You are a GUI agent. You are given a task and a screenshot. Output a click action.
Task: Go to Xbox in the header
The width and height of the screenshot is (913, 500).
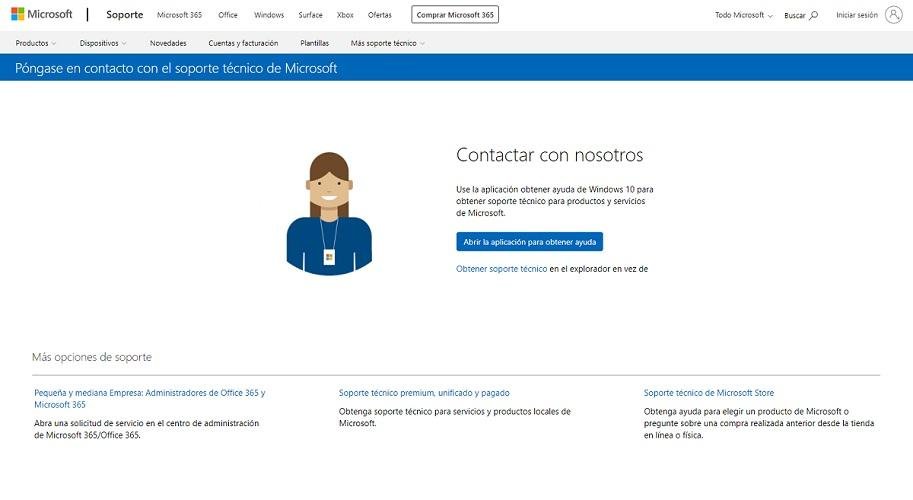click(345, 15)
